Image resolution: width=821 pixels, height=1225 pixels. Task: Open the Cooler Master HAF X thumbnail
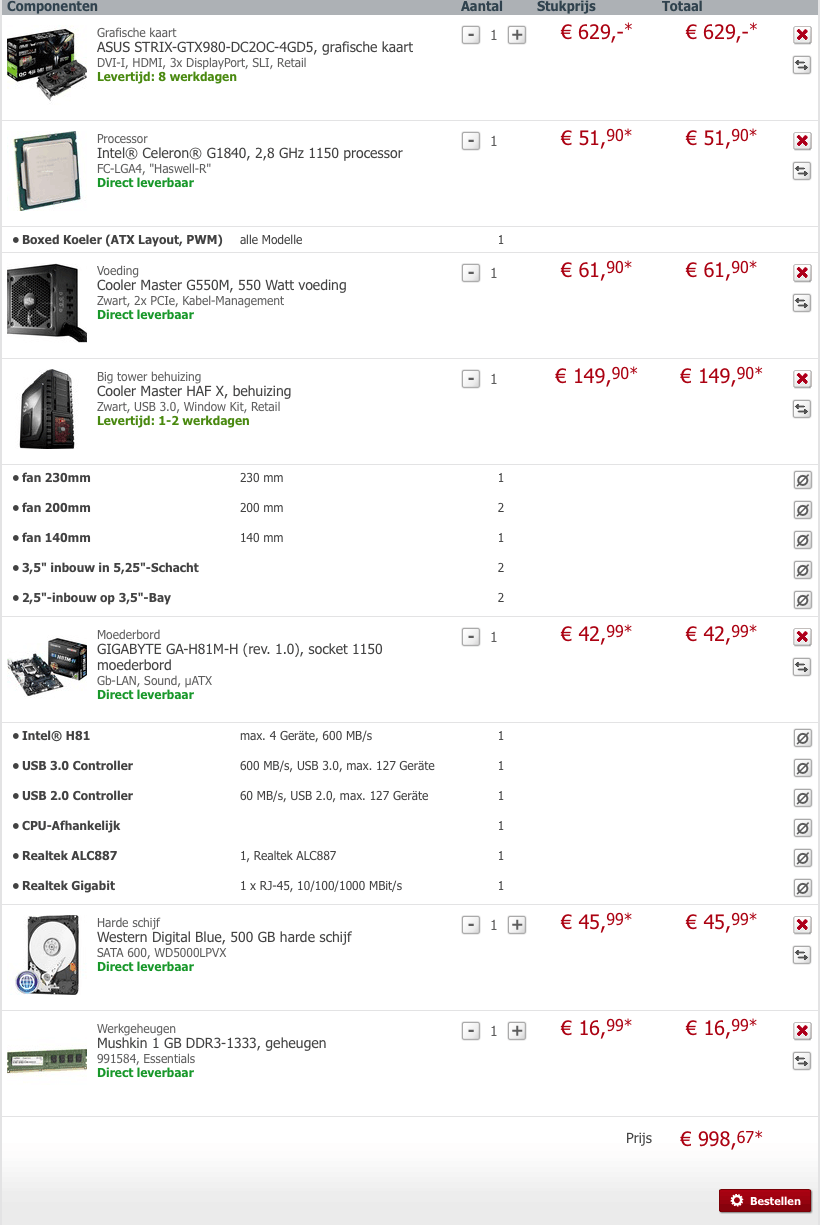(x=47, y=408)
